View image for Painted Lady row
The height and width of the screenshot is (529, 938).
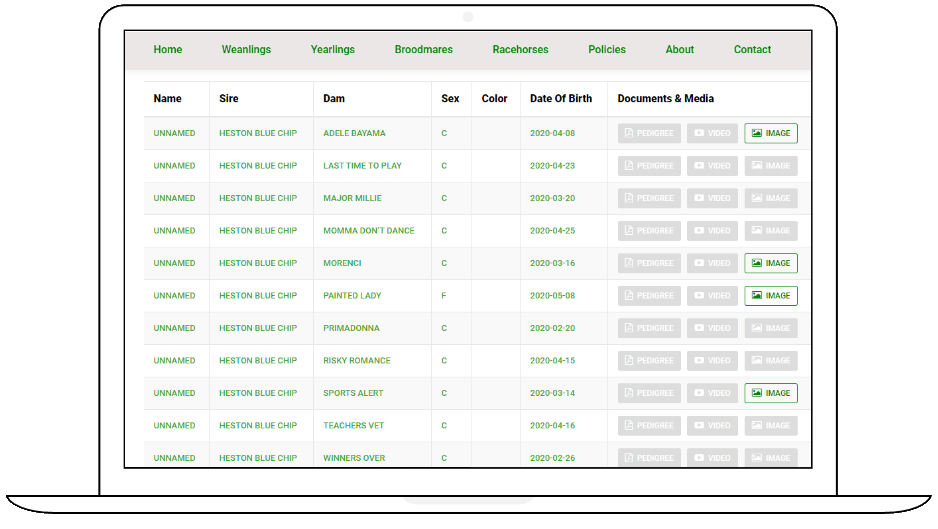click(770, 296)
